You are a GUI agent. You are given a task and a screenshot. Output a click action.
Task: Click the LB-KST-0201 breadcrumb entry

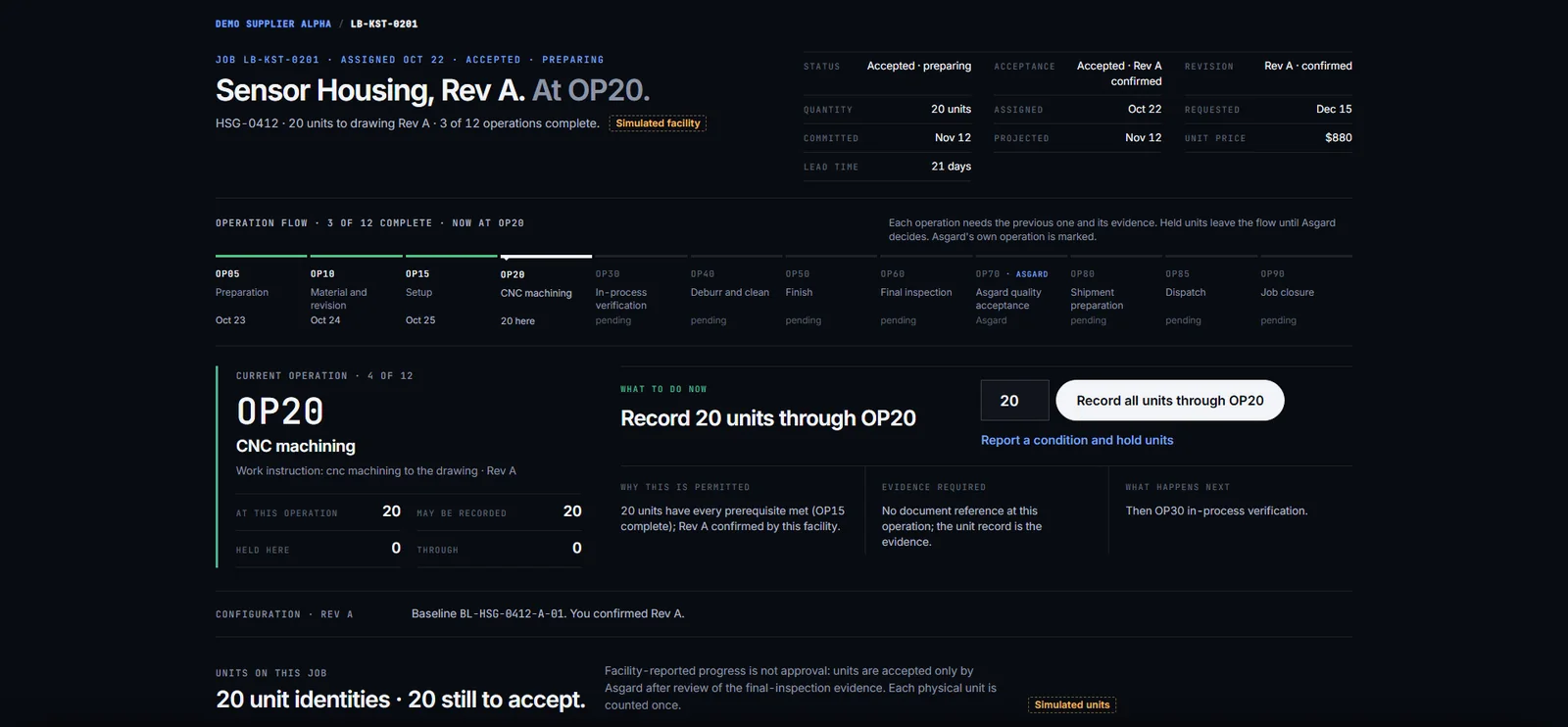[384, 24]
